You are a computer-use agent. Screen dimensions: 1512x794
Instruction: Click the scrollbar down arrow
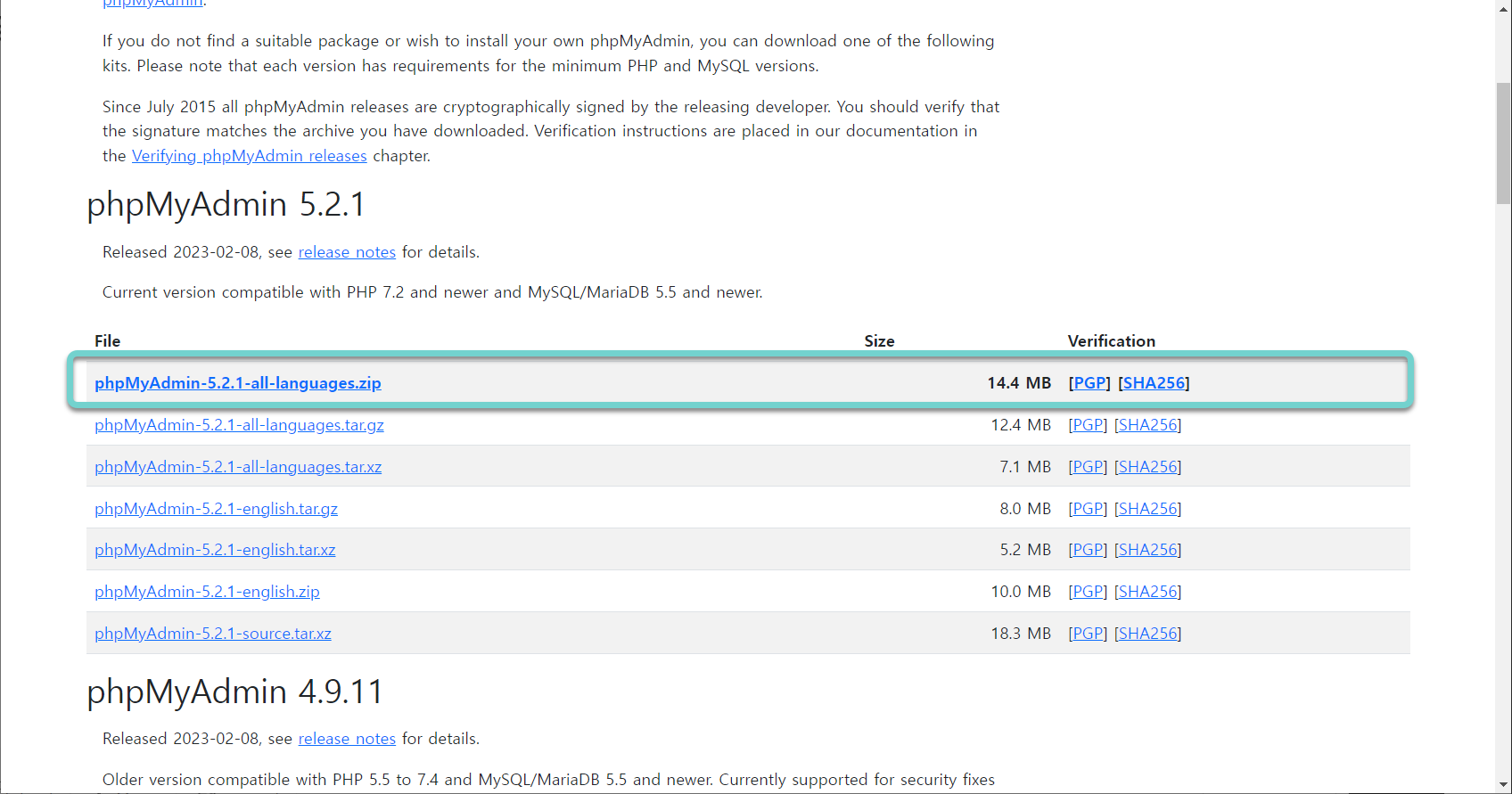coord(1503,785)
